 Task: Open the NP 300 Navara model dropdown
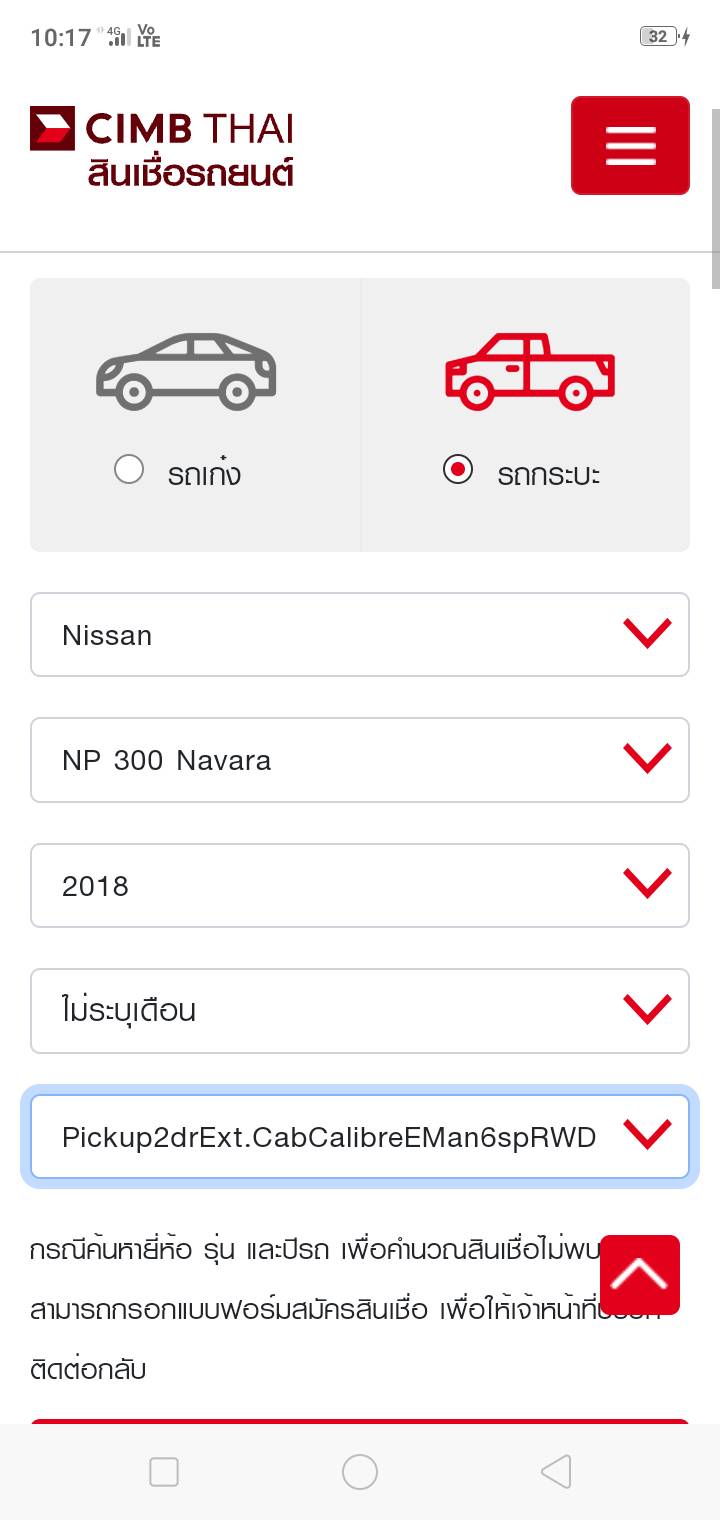(x=360, y=760)
